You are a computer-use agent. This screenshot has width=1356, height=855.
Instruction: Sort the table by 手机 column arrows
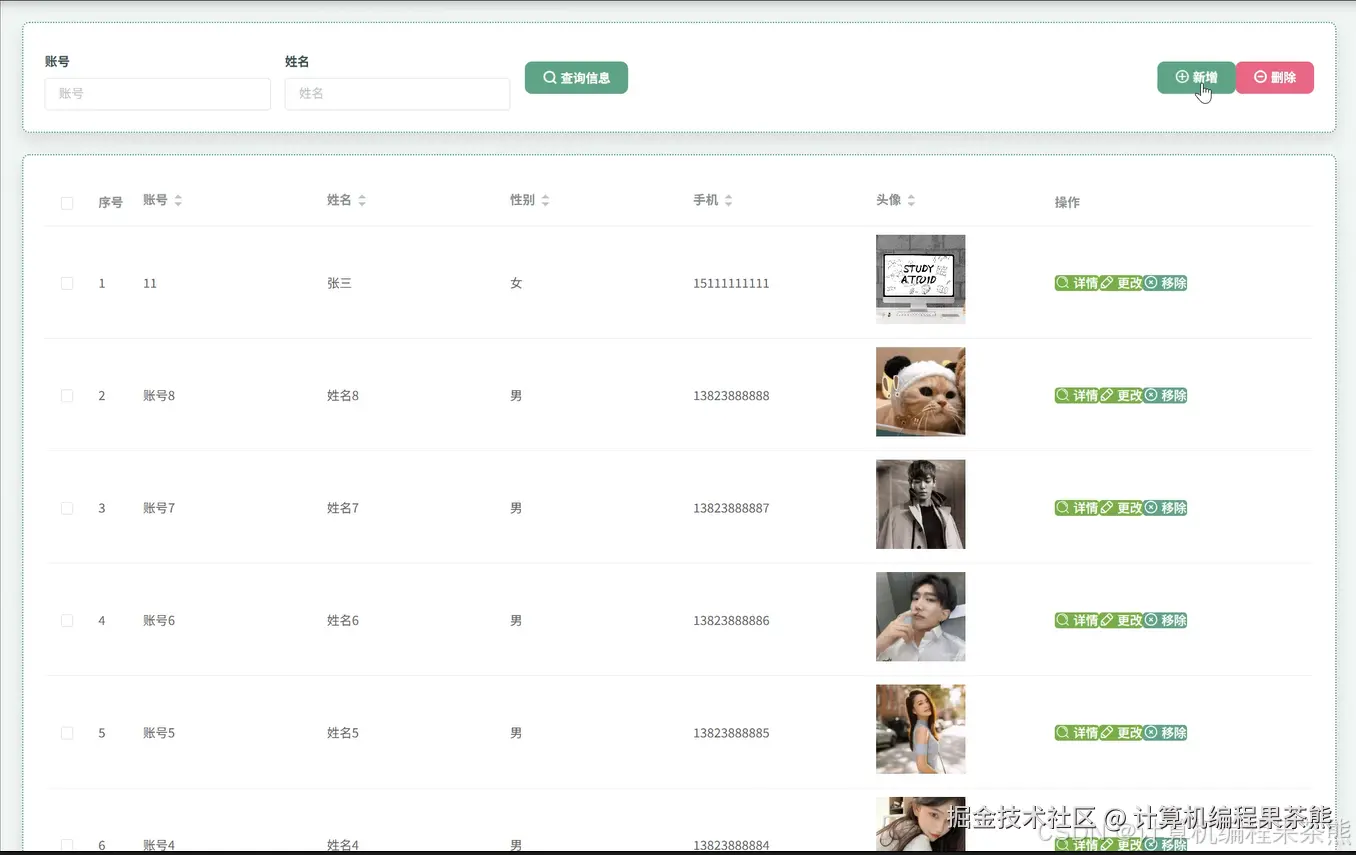[728, 200]
